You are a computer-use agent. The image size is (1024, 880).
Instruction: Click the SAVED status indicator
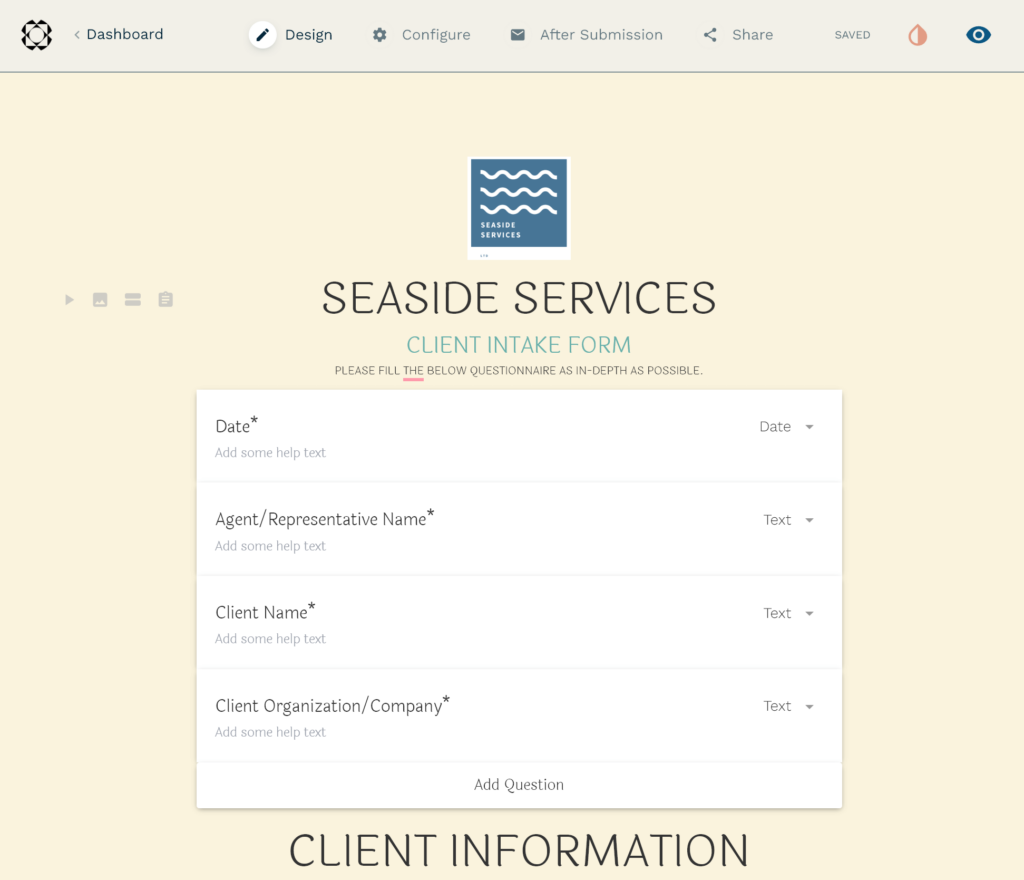(x=852, y=34)
